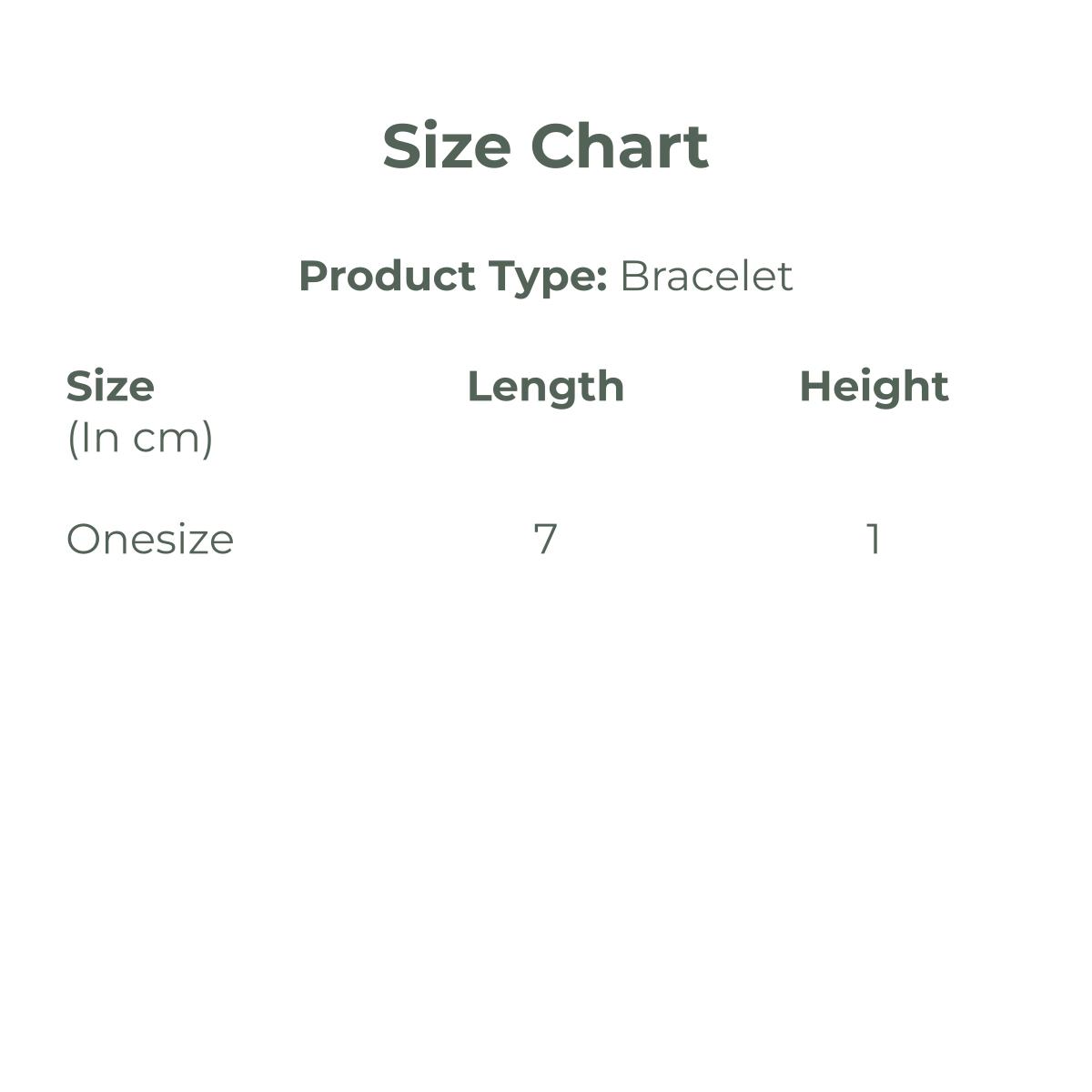Select the Product Type label
This screenshot has width=1092, height=1092.
tap(452, 276)
